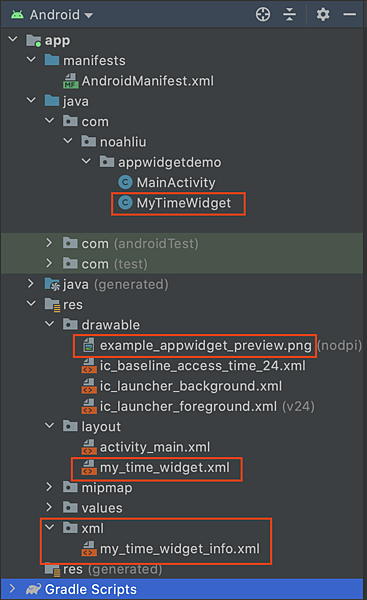The width and height of the screenshot is (367, 600).
Task: Click the example_appwidget_preview.png image icon
Action: coord(89,346)
